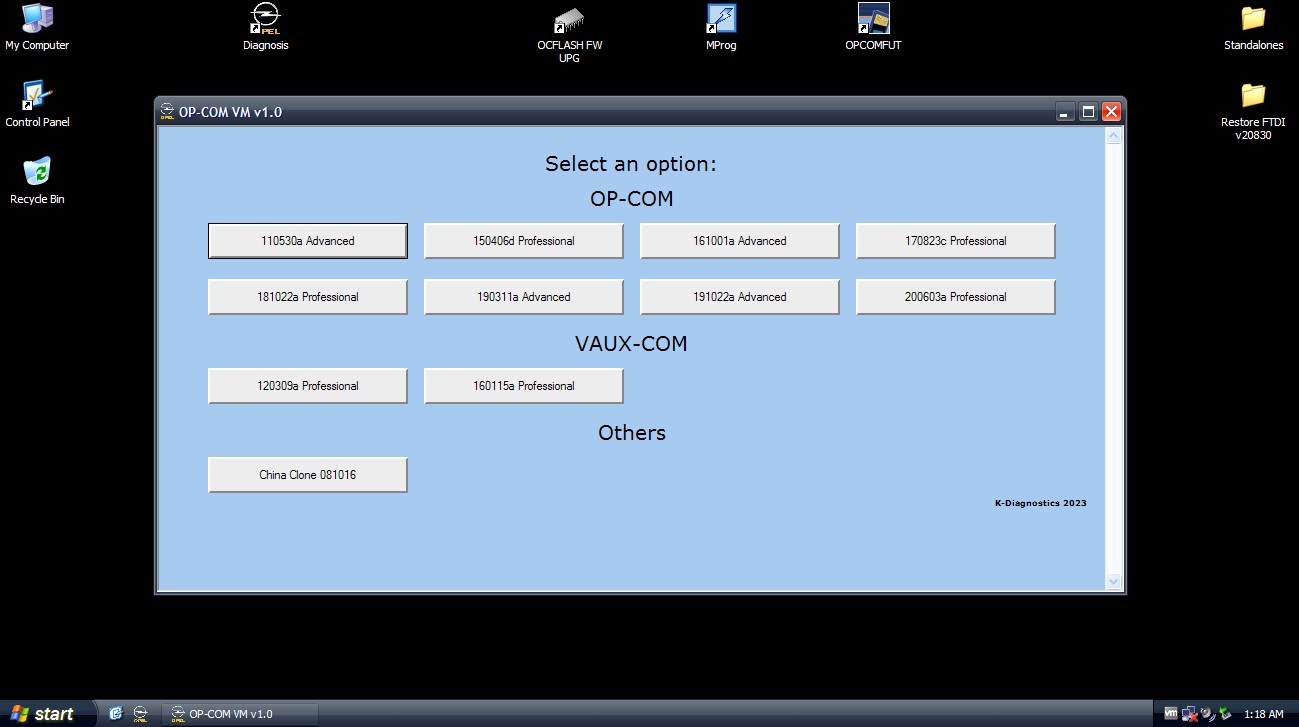Close the OP-COM VM window

pyautogui.click(x=1111, y=112)
